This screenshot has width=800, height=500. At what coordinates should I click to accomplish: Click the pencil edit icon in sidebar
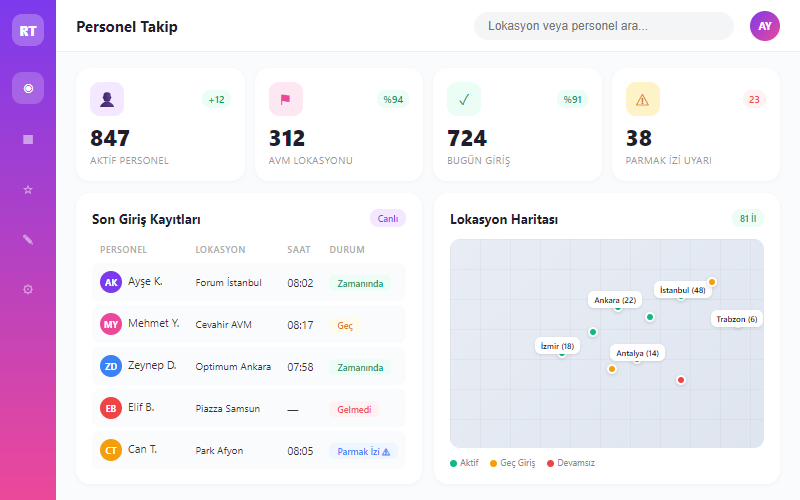pos(28,239)
